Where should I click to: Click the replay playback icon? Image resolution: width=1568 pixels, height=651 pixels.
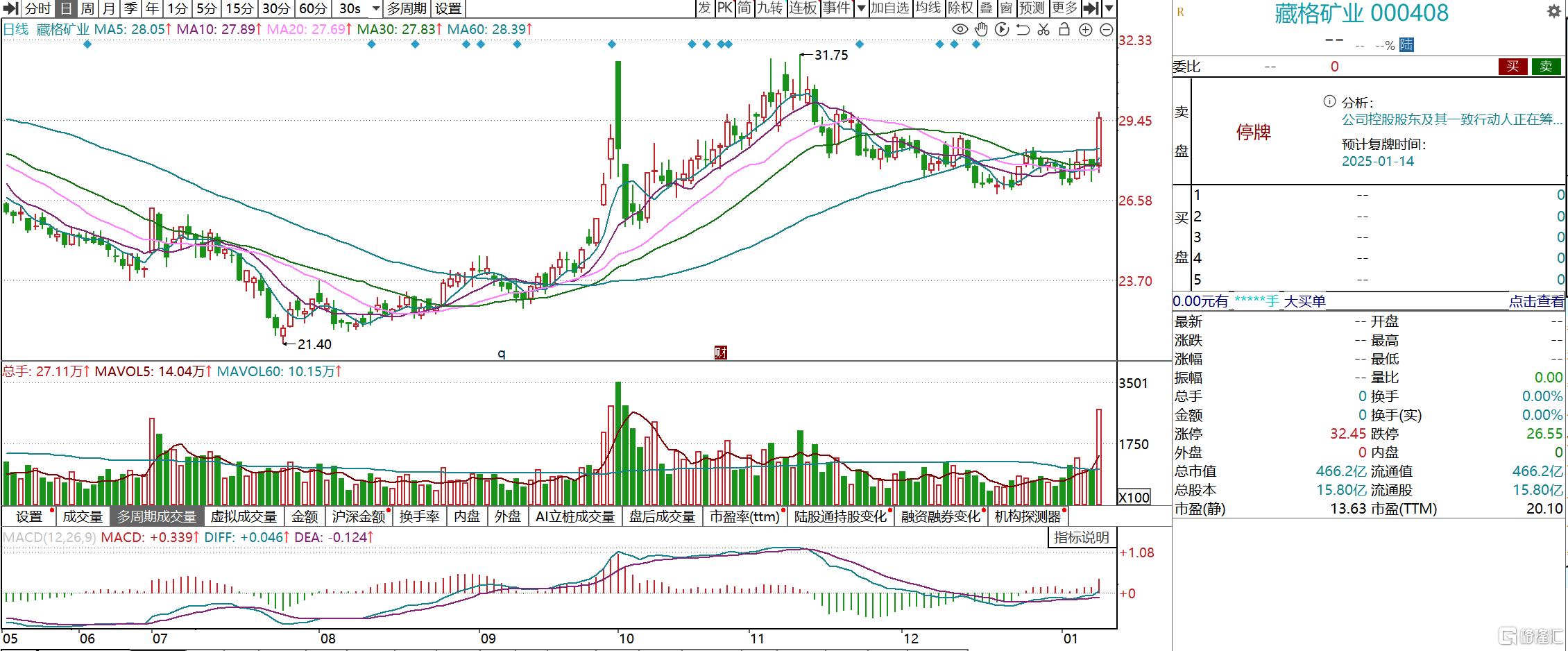click(1002, 29)
